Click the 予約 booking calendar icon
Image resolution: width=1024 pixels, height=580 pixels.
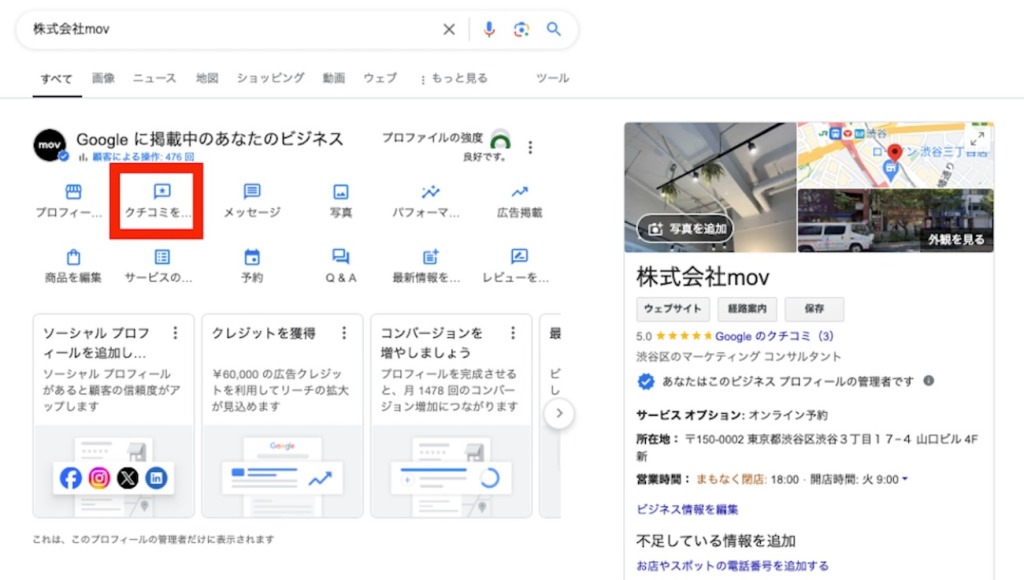coord(252,257)
